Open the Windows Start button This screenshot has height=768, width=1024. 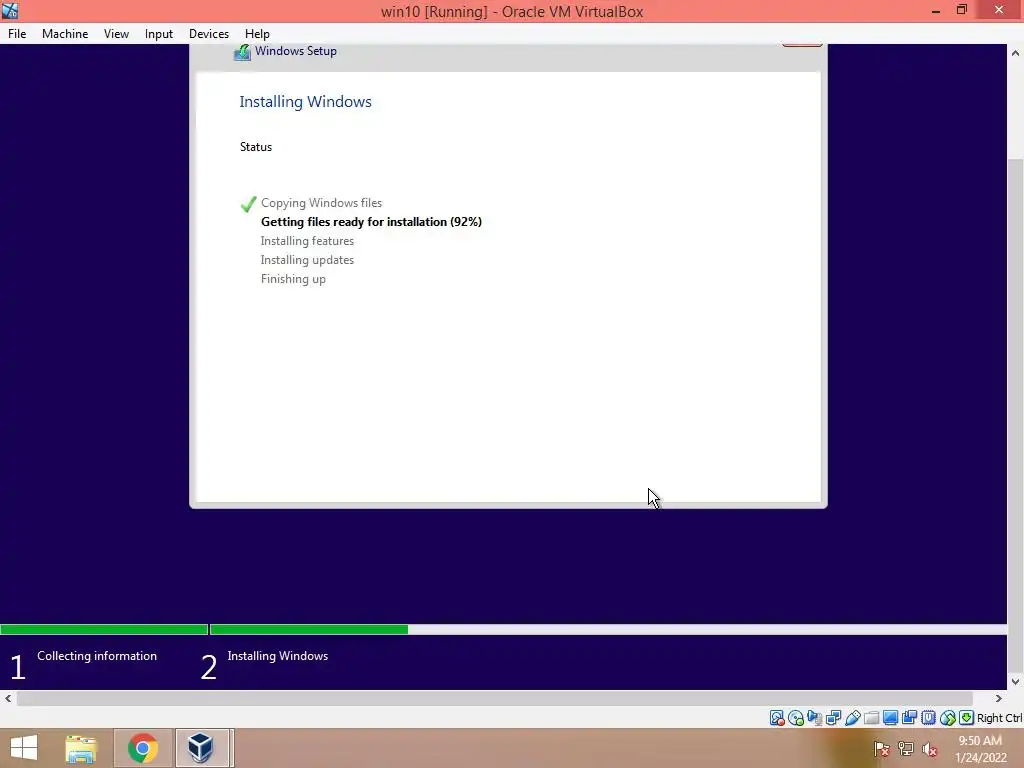click(24, 748)
